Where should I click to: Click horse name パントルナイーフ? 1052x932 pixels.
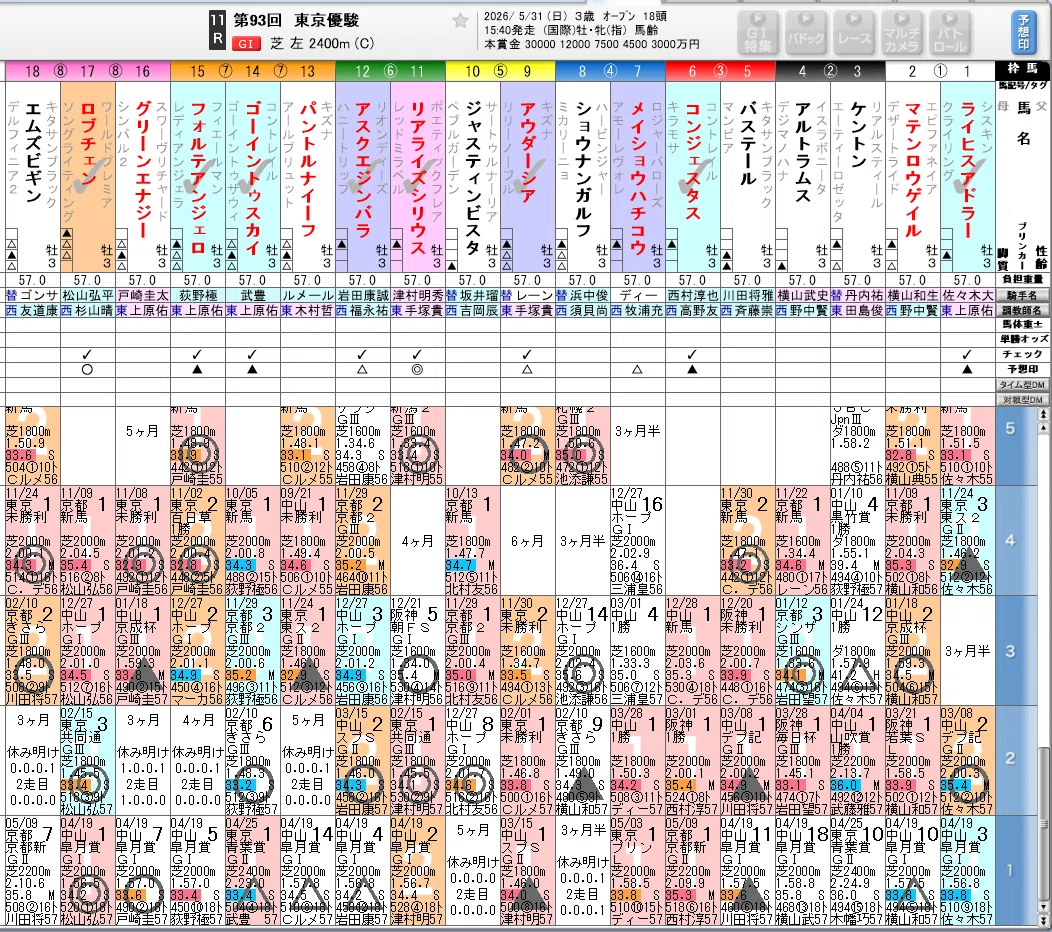[x=308, y=169]
